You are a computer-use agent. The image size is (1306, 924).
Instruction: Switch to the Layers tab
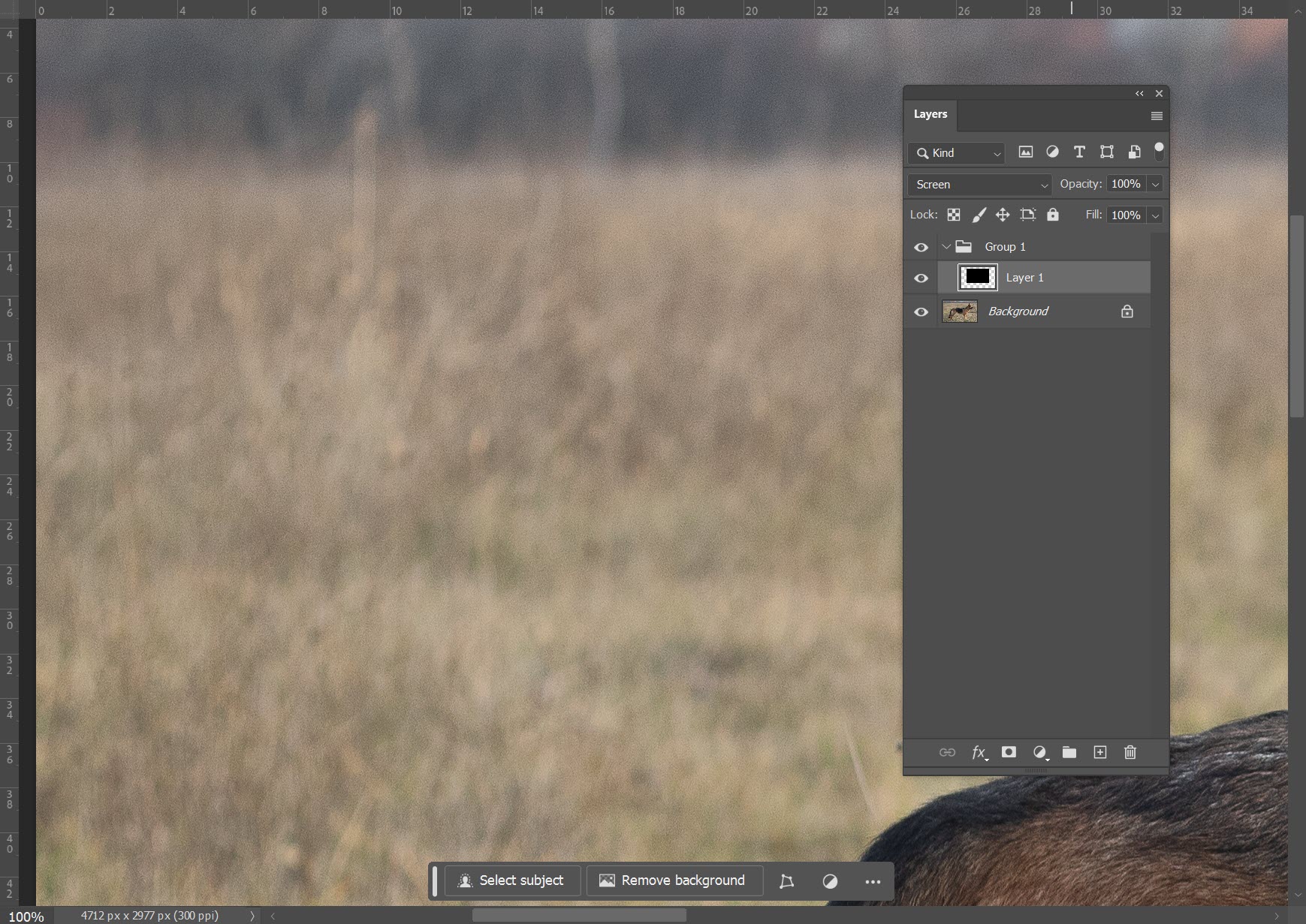(930, 114)
